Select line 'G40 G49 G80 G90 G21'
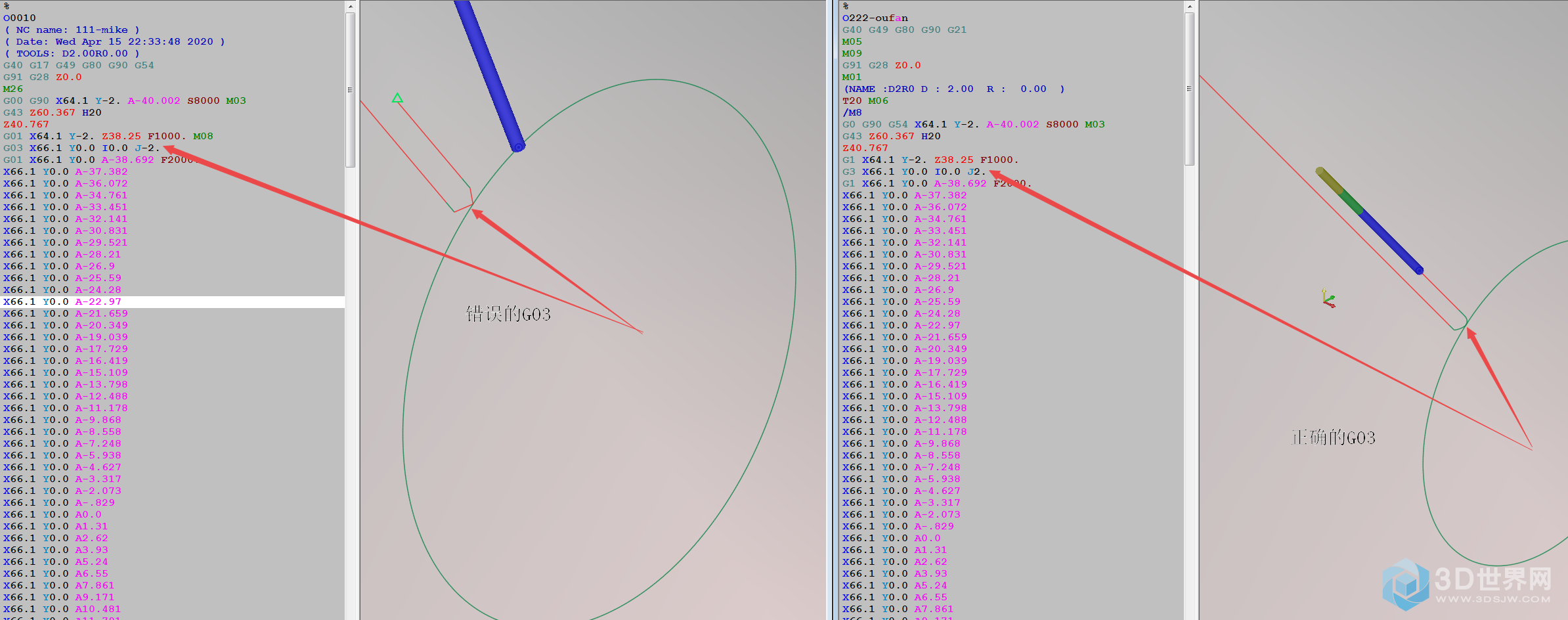The height and width of the screenshot is (620, 1568). [905, 30]
